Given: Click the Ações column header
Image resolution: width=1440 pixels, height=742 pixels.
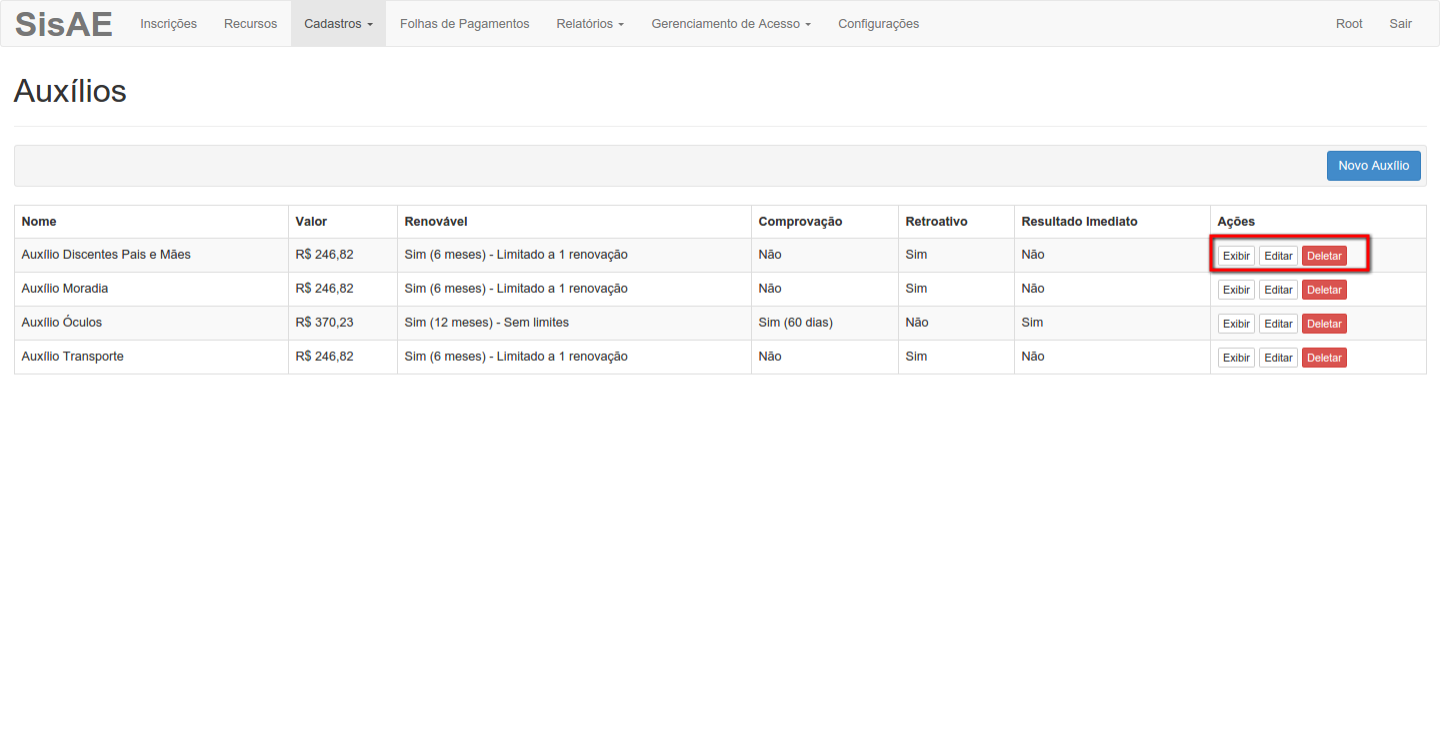Looking at the screenshot, I should [1318, 222].
